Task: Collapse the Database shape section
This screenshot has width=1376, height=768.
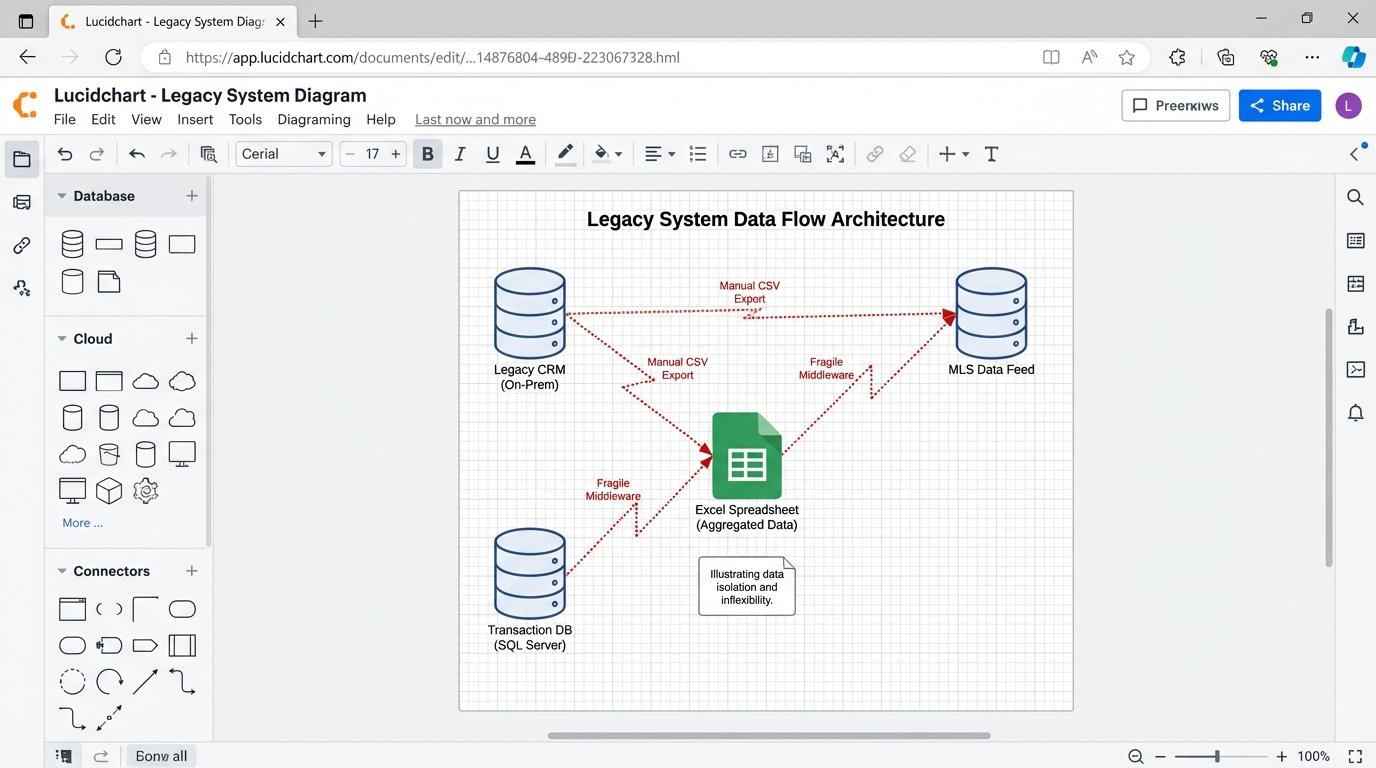Action: pyautogui.click(x=62, y=195)
